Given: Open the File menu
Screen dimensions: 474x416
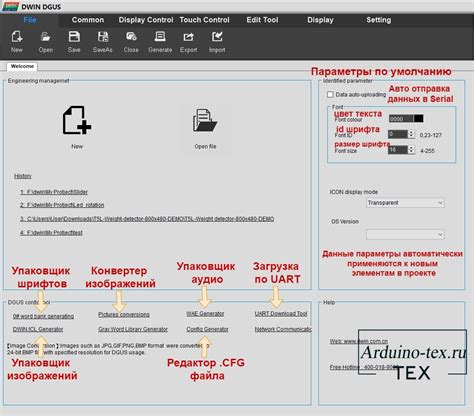Looking at the screenshot, I should click(30, 20).
